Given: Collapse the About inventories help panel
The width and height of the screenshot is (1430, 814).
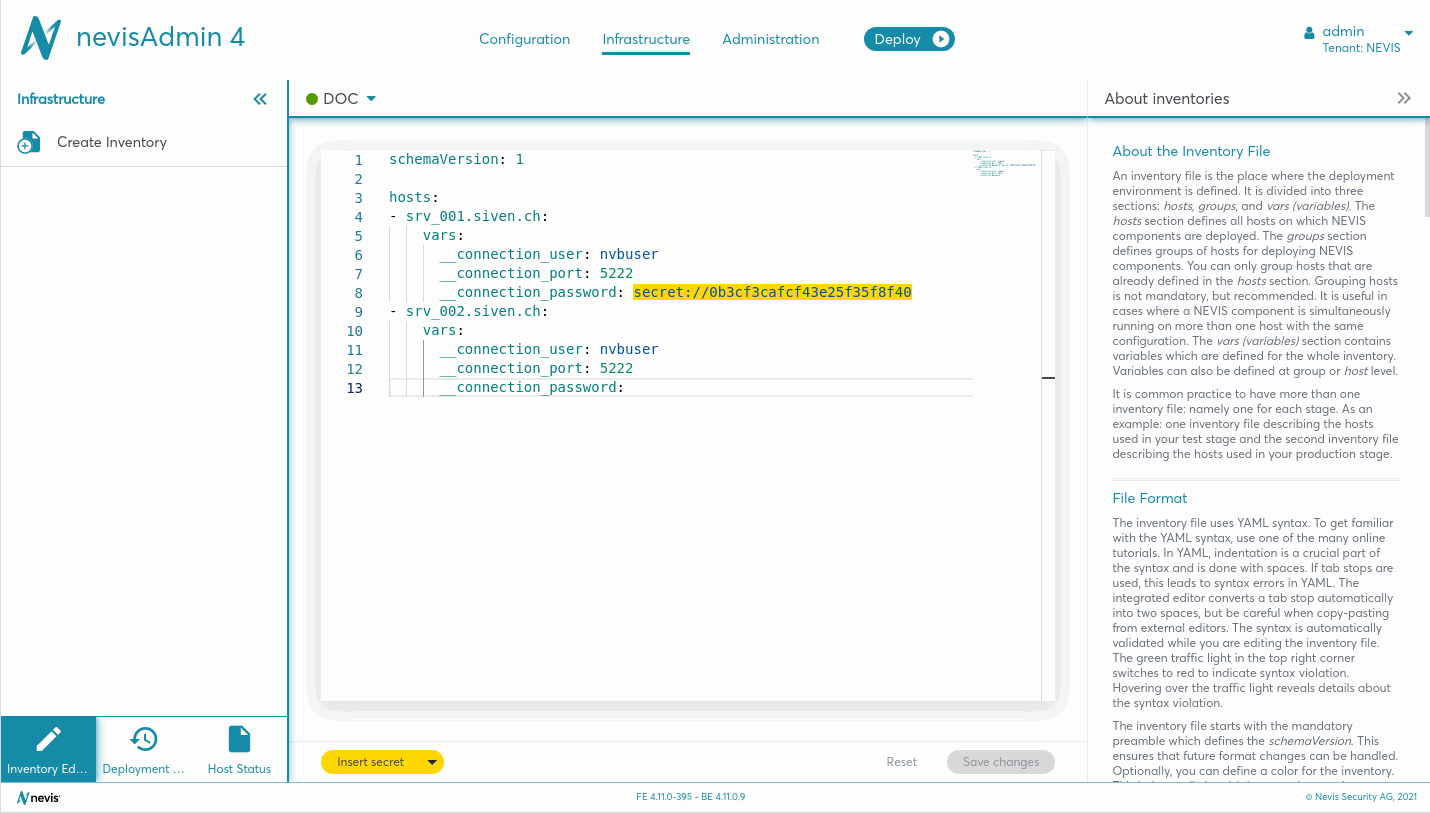Looking at the screenshot, I should [1404, 98].
